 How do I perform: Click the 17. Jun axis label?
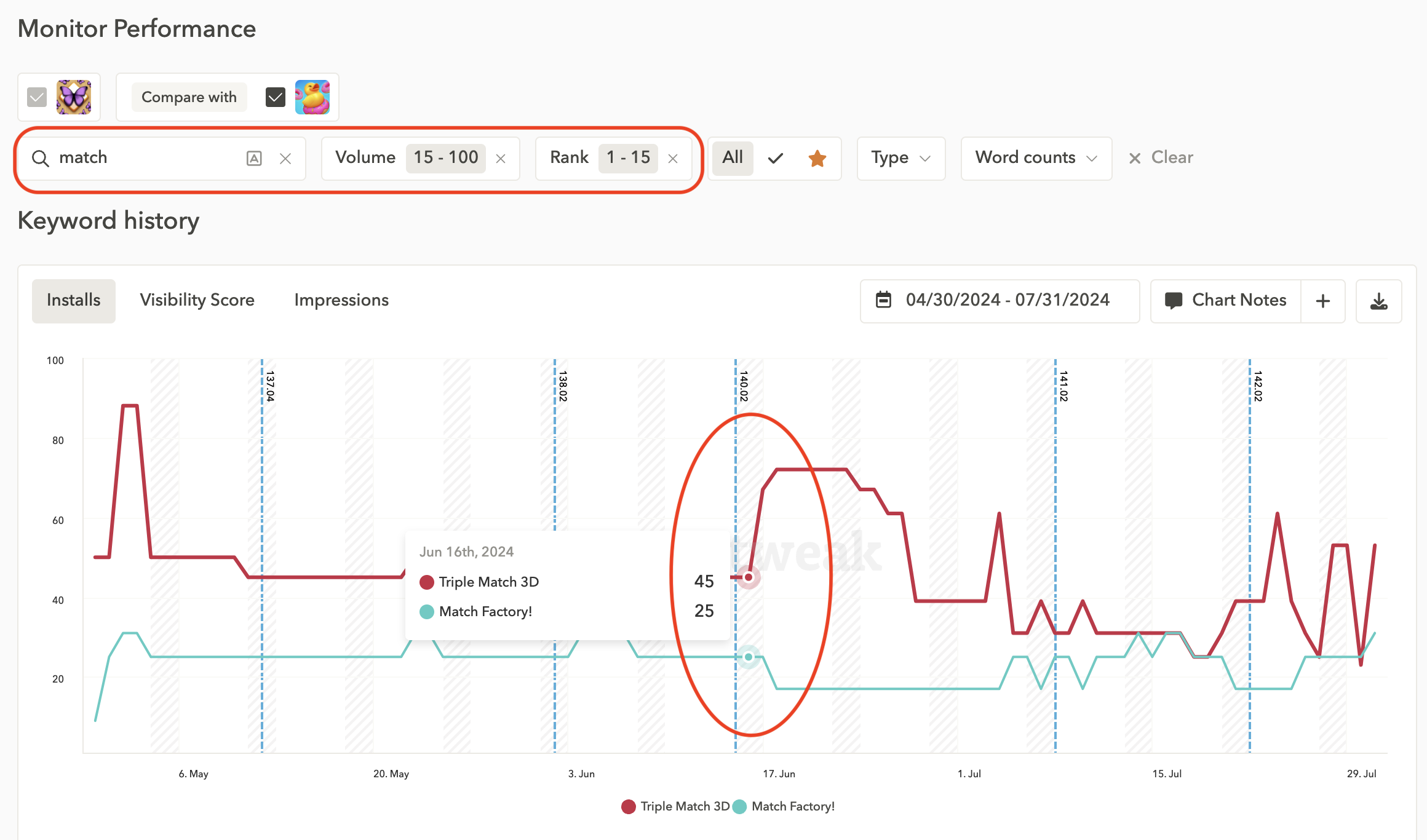[779, 774]
